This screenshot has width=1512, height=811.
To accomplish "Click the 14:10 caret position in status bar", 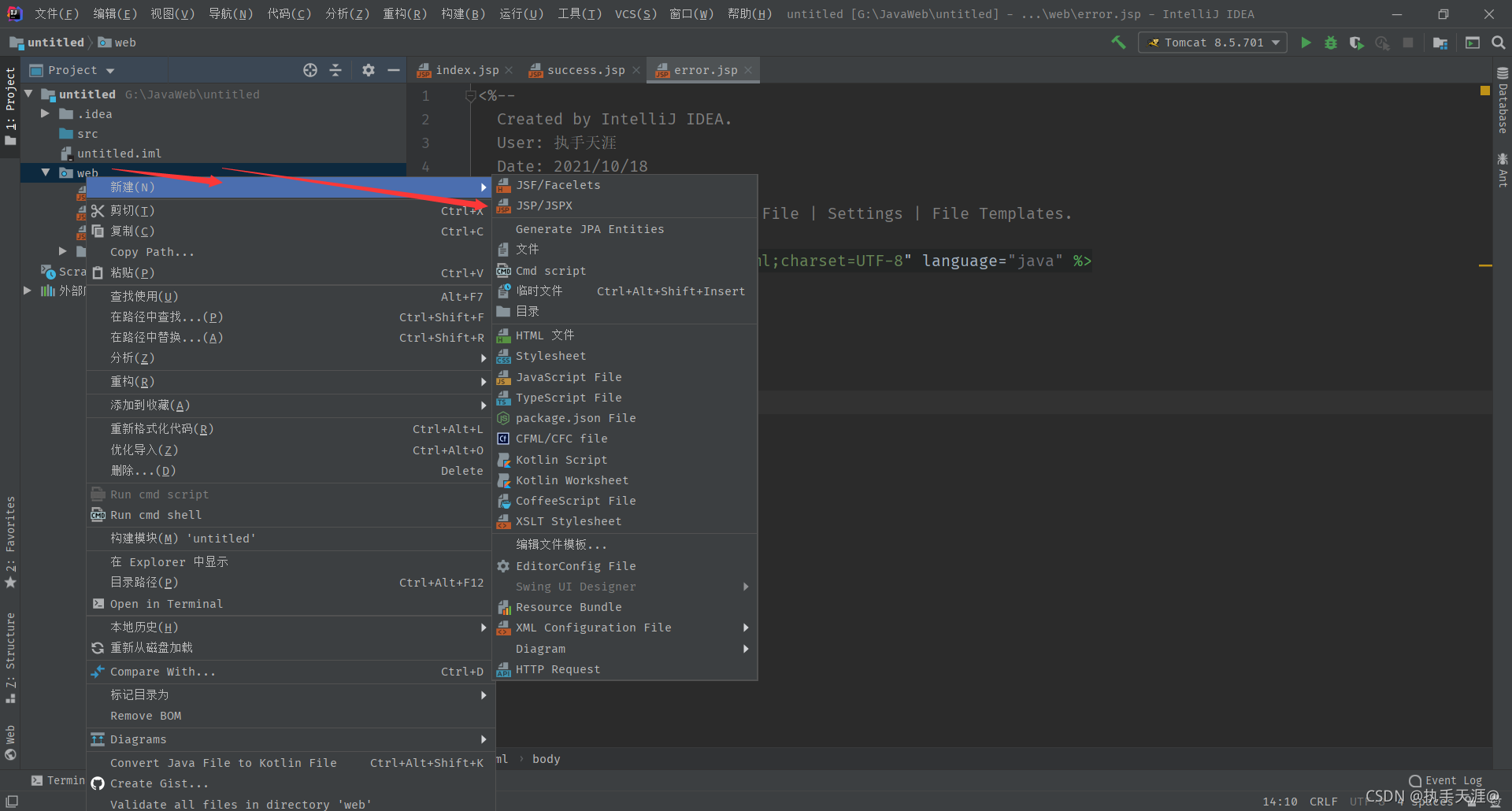I will tap(1280, 802).
